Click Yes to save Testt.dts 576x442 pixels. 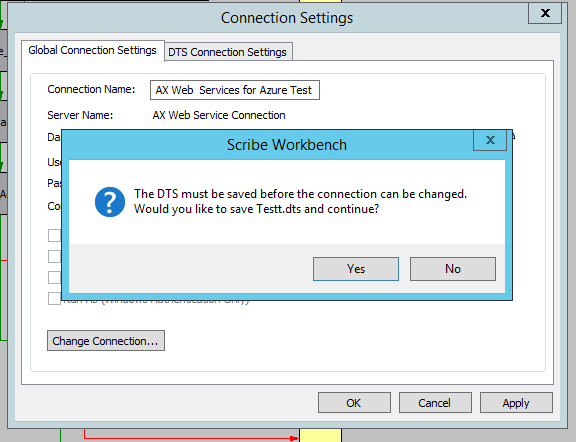tap(356, 269)
